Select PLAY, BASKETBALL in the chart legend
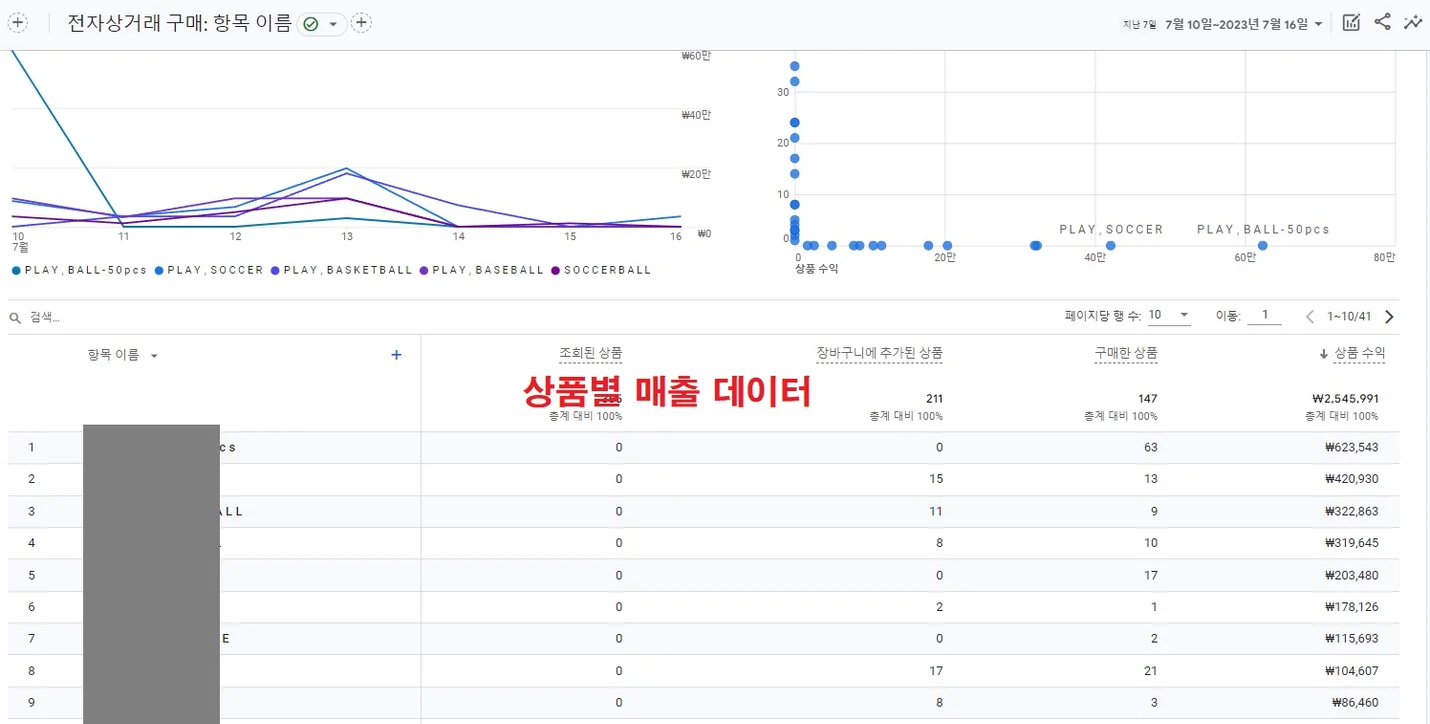Screen dimensions: 1430x724 [x=342, y=270]
